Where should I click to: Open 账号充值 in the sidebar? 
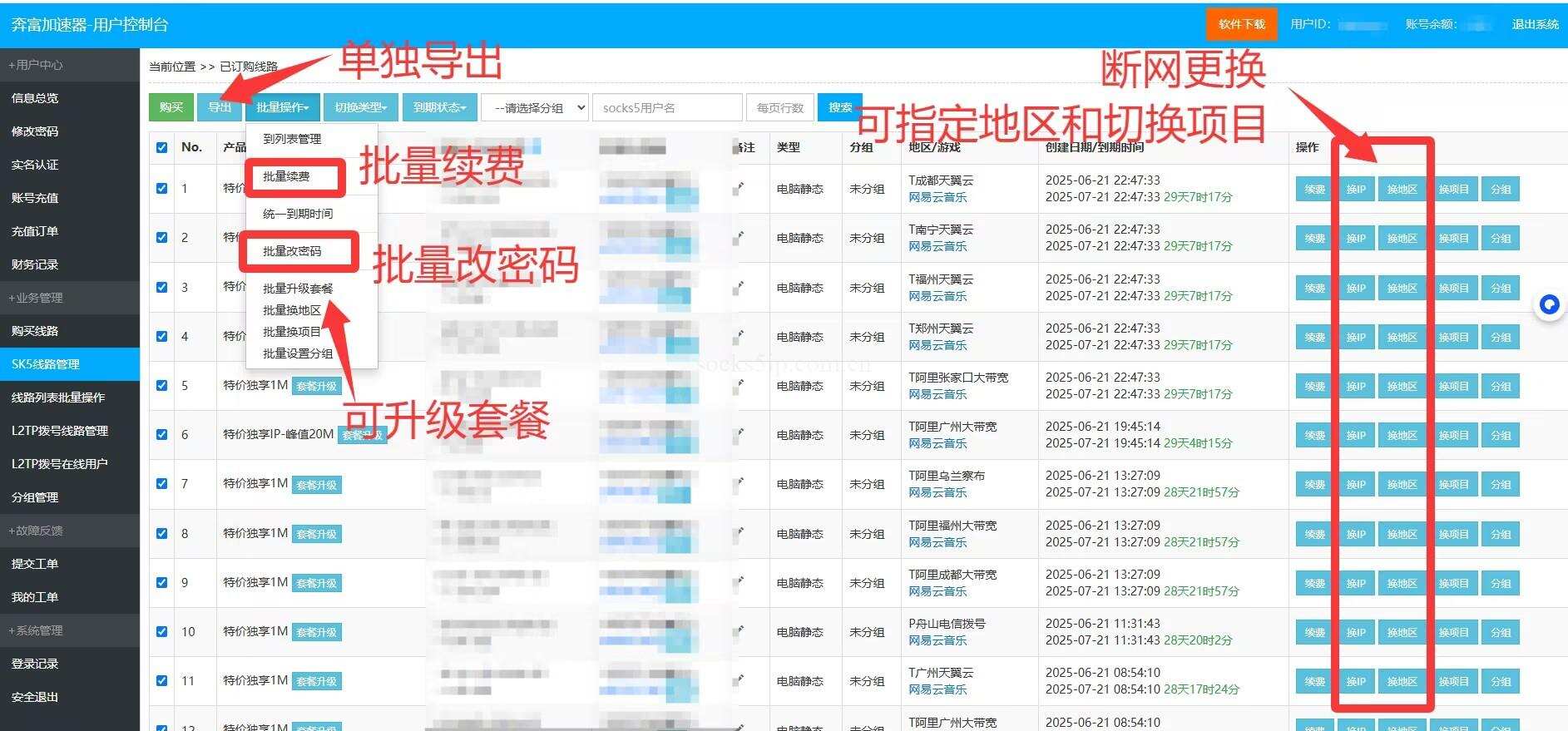pyautogui.click(x=70, y=198)
